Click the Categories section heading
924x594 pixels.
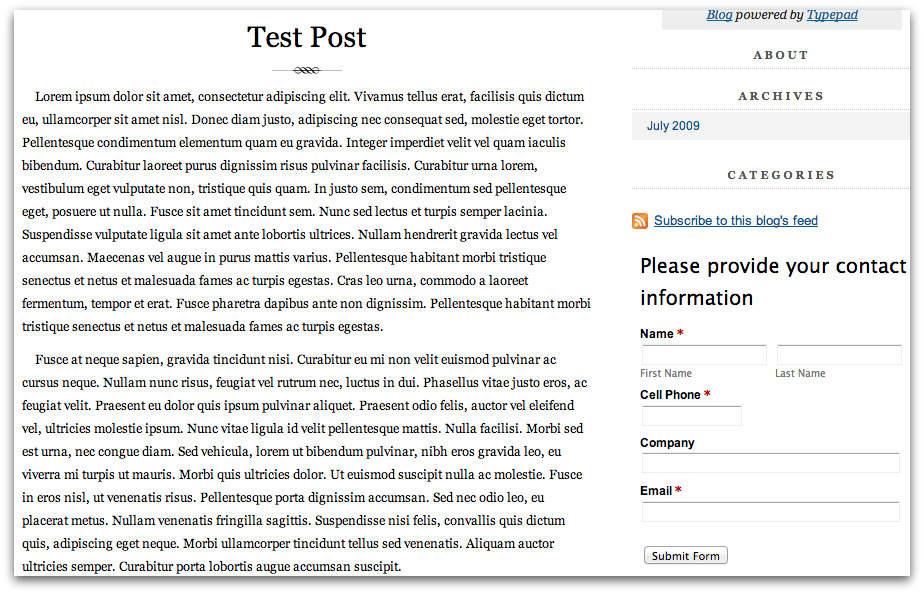coord(781,174)
